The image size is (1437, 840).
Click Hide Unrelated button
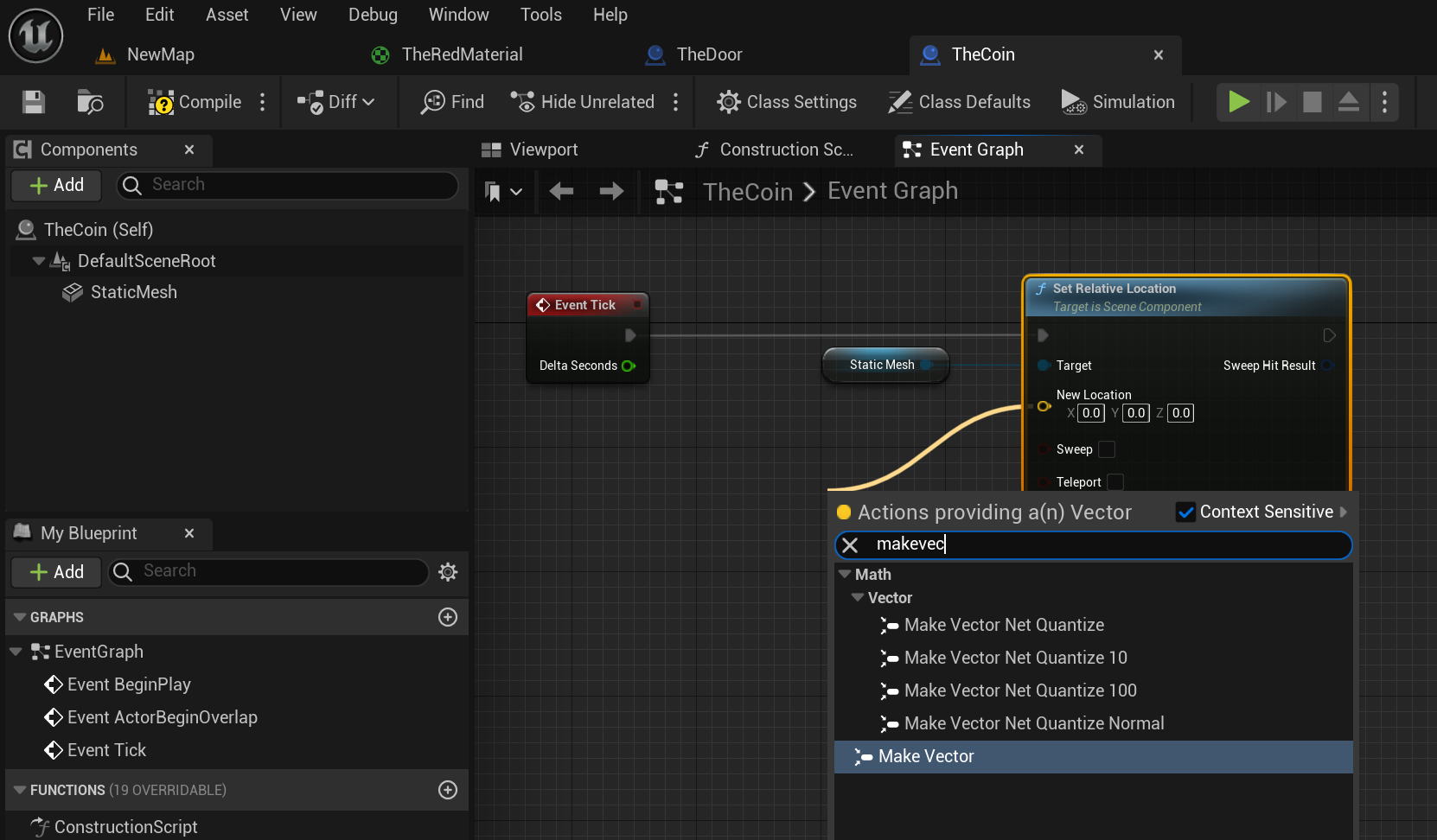pyautogui.click(x=583, y=102)
